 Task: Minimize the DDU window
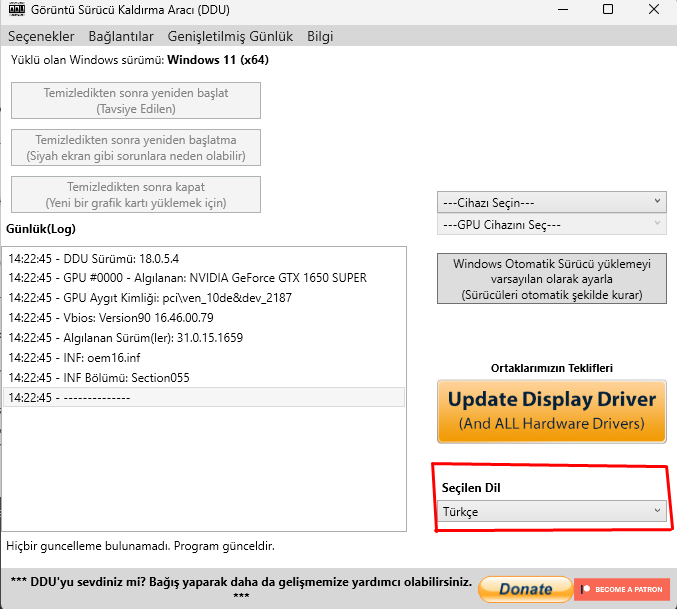563,9
